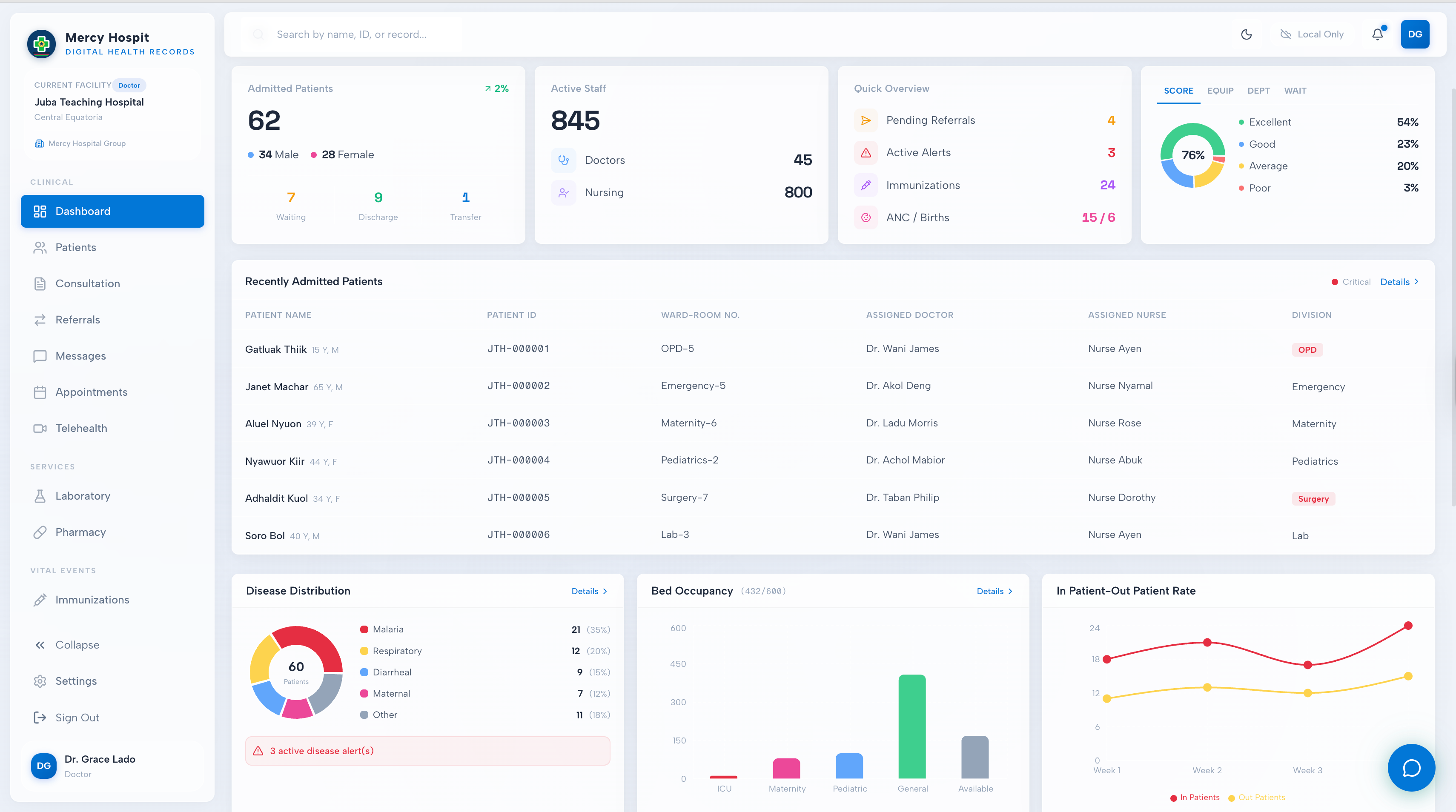Click the ANC / Births icon

(866, 217)
